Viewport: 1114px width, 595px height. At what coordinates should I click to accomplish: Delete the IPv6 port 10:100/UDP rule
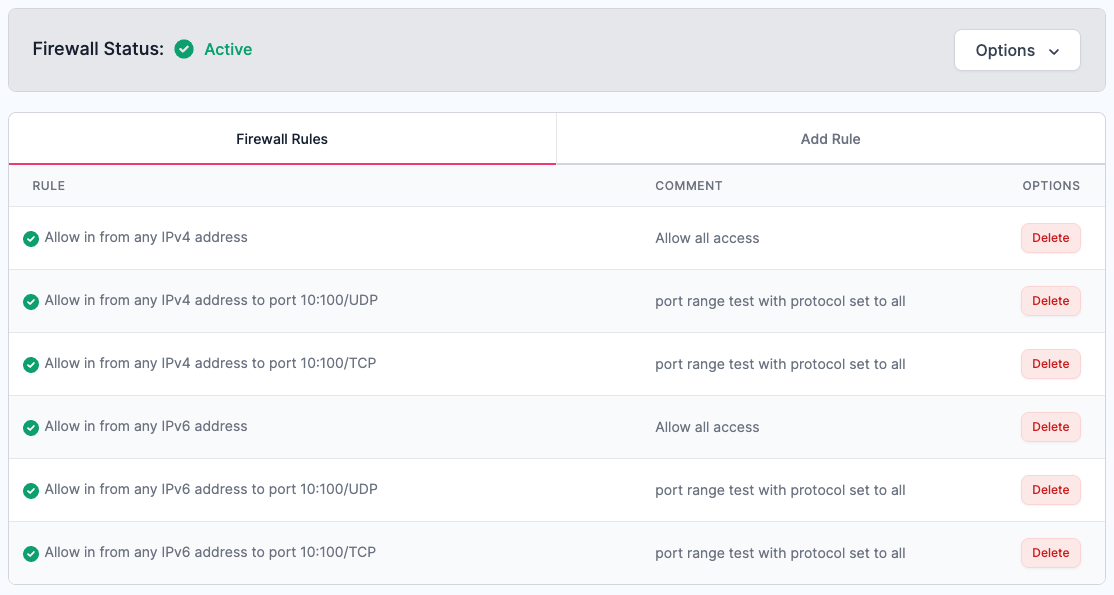(1051, 490)
